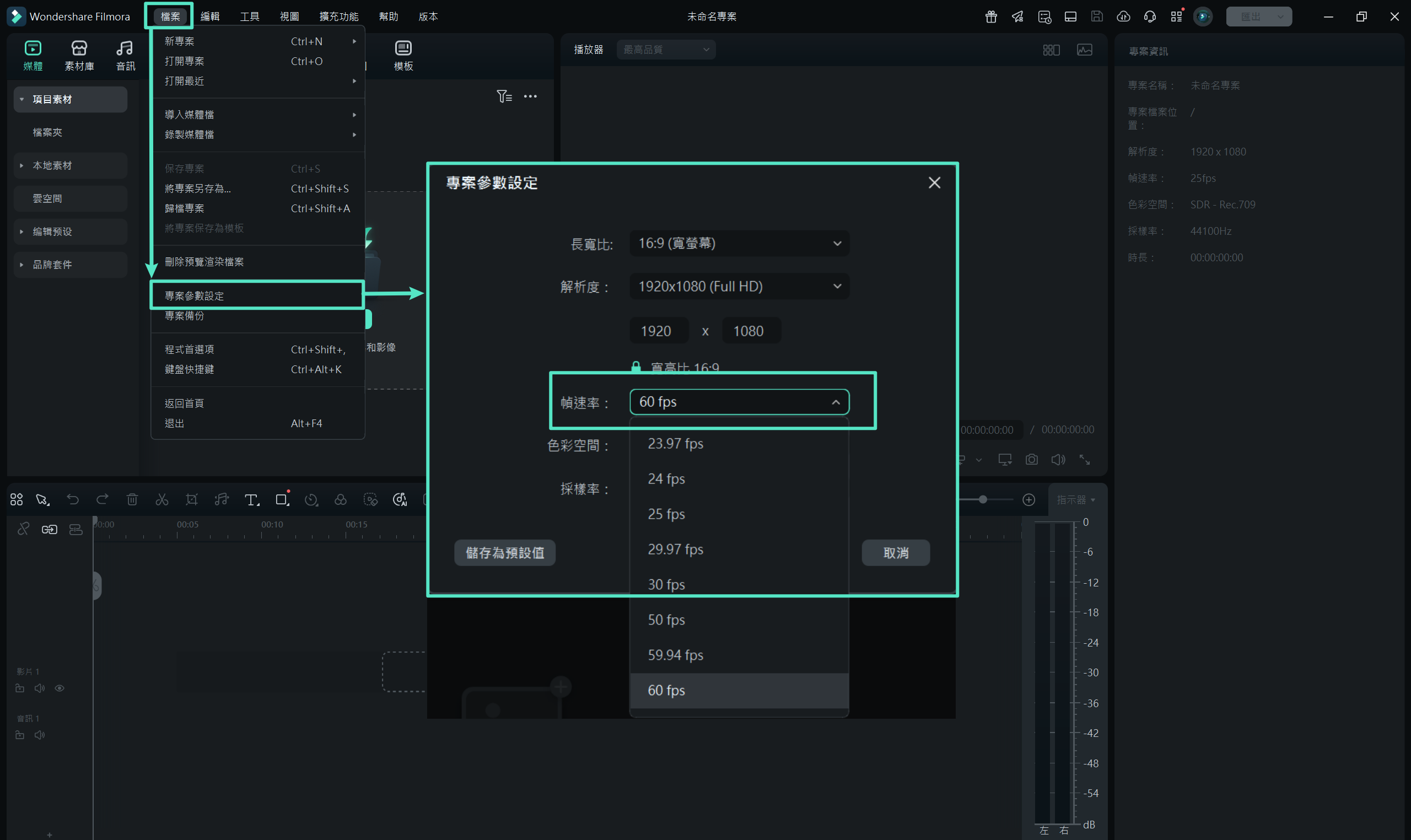Click the redo arrow in timeline toolbar
Screen dimensions: 1411x840
pyautogui.click(x=103, y=499)
